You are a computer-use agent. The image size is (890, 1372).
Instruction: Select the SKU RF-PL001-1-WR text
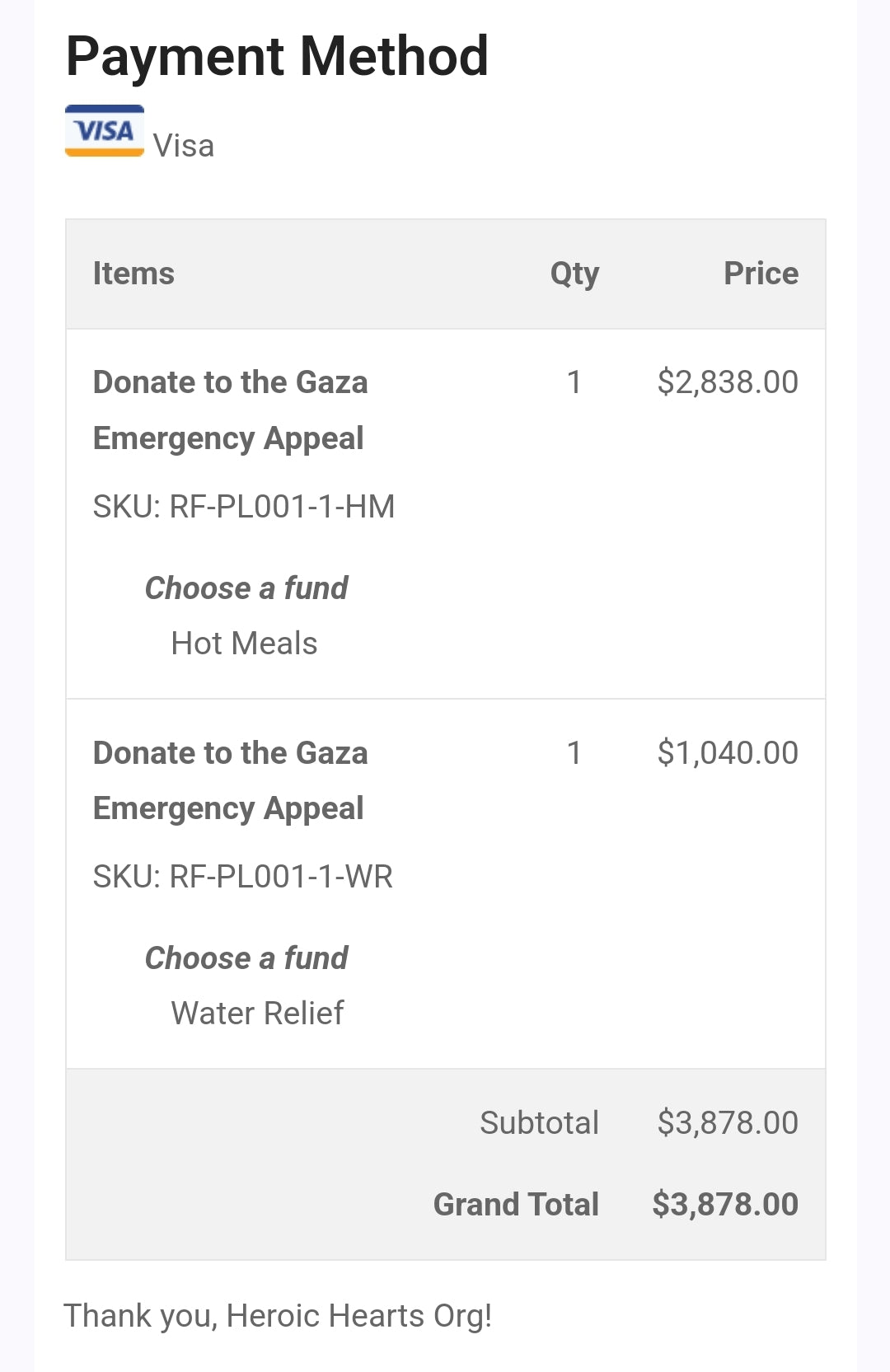click(243, 876)
